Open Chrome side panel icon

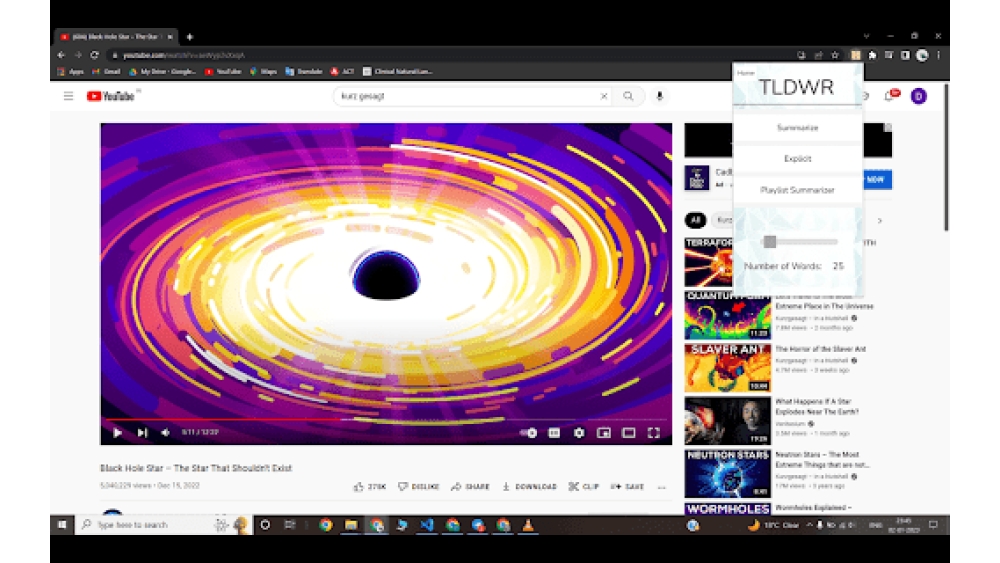[905, 55]
